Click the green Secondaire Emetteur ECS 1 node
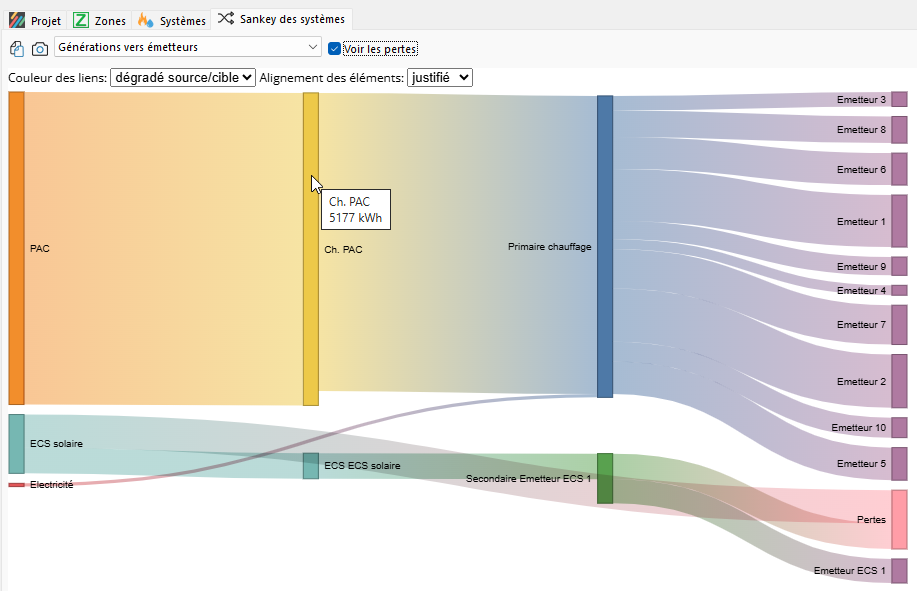This screenshot has height=591, width=919. (x=605, y=478)
